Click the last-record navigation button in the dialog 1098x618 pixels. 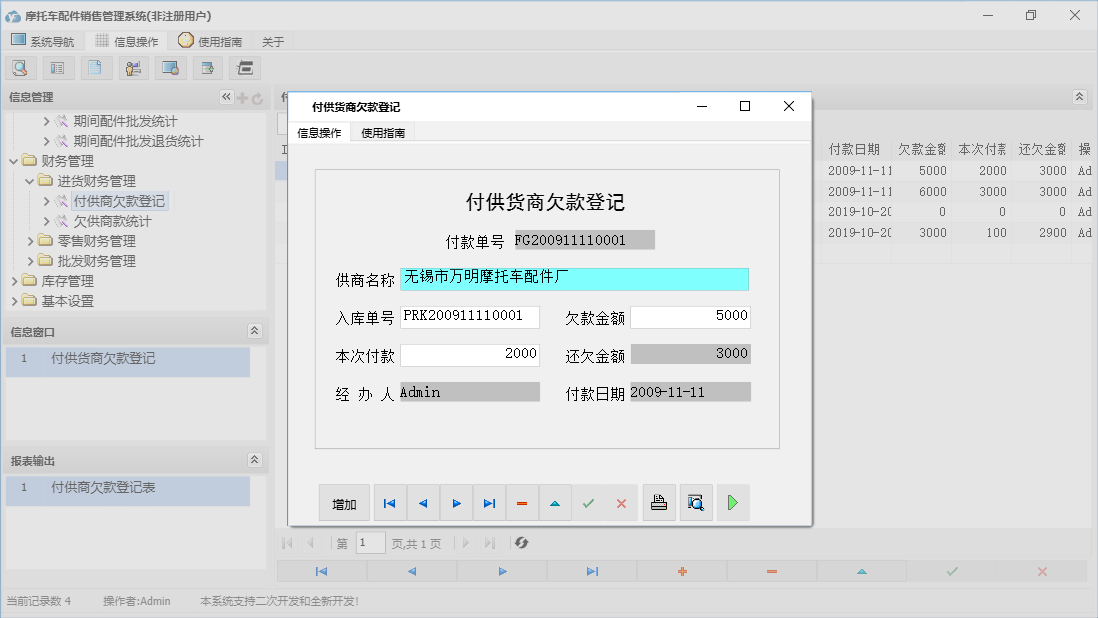pos(488,503)
